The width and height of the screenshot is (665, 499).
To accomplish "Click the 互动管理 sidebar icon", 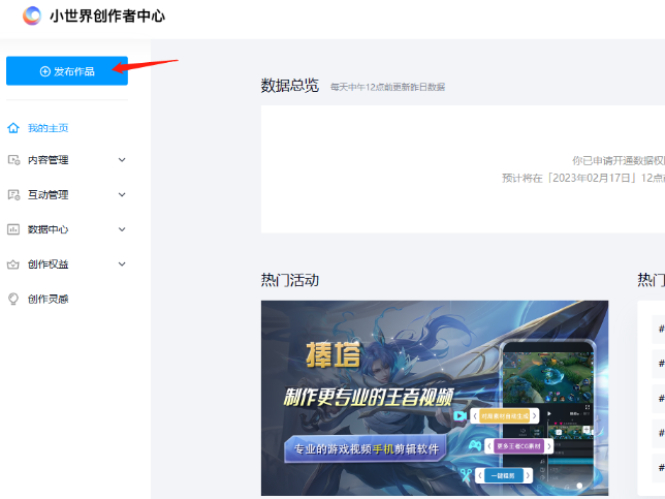I will 14,195.
